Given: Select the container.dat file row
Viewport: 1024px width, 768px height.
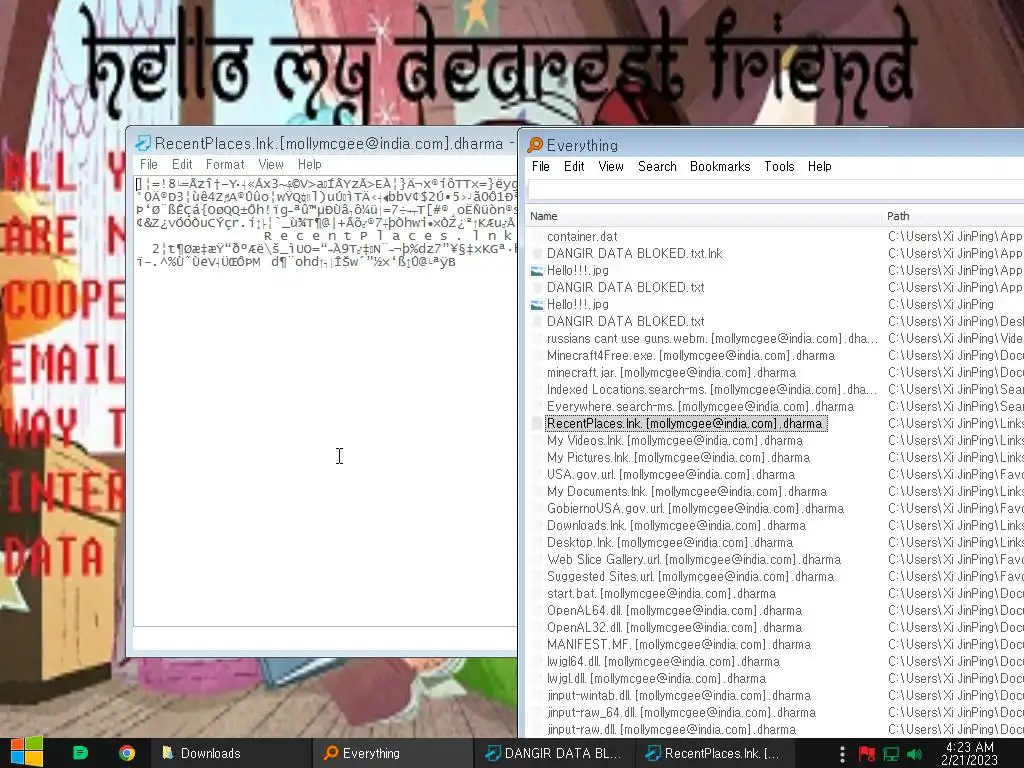Looking at the screenshot, I should (x=582, y=236).
